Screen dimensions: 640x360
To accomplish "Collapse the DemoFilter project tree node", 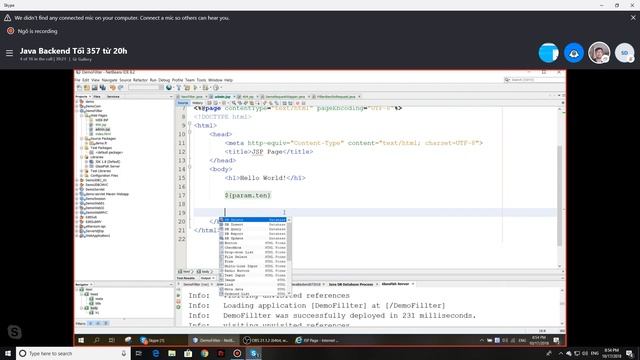I will [x=77, y=111].
